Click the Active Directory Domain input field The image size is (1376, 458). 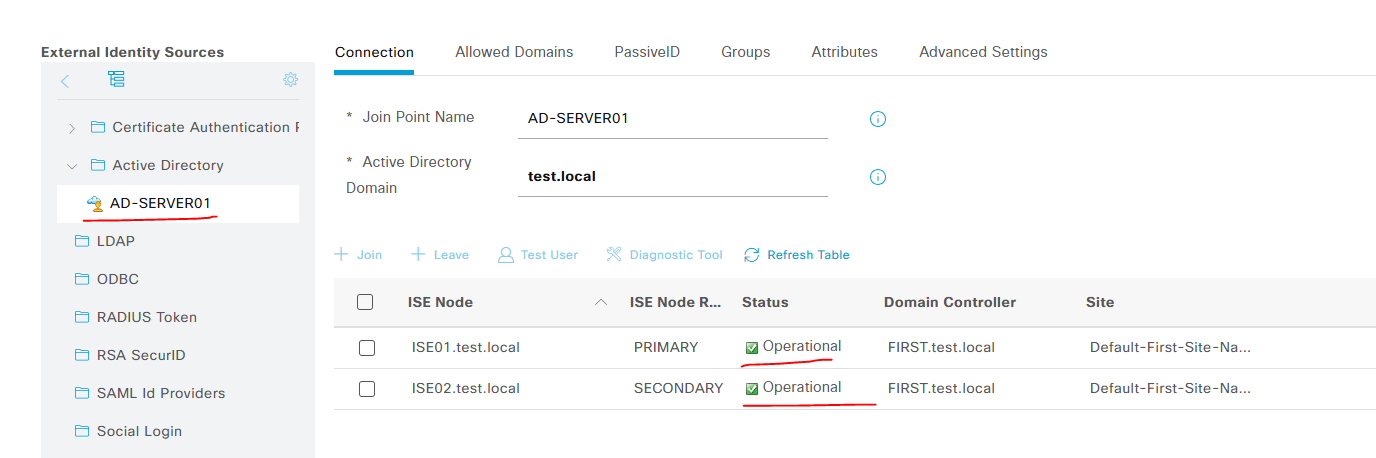click(x=673, y=177)
